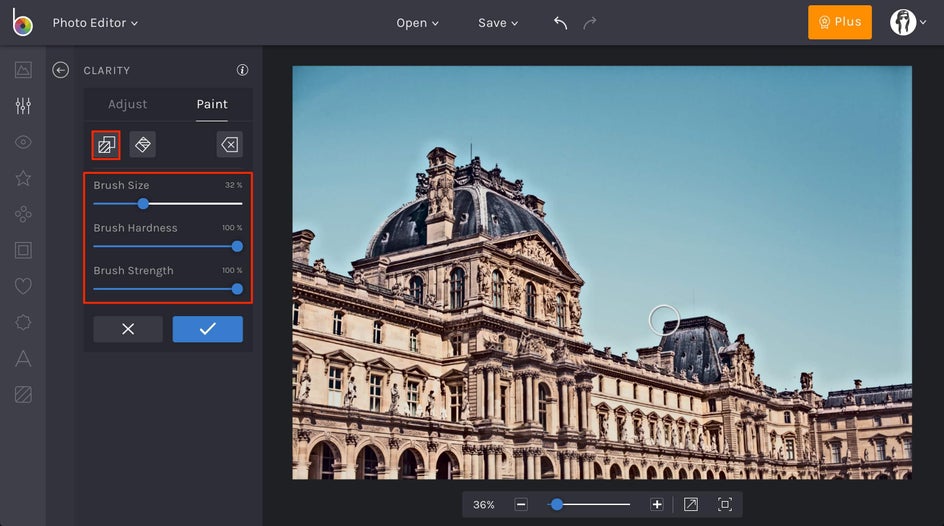Viewport: 944px width, 526px height.
Task: Adjust the Brush Hardness slider
Action: [167, 246]
